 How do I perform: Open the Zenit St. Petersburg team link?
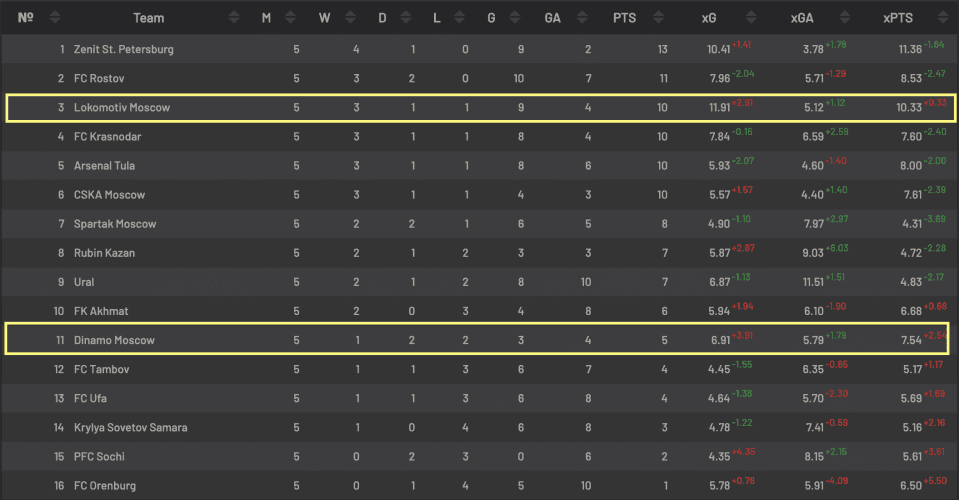124,49
